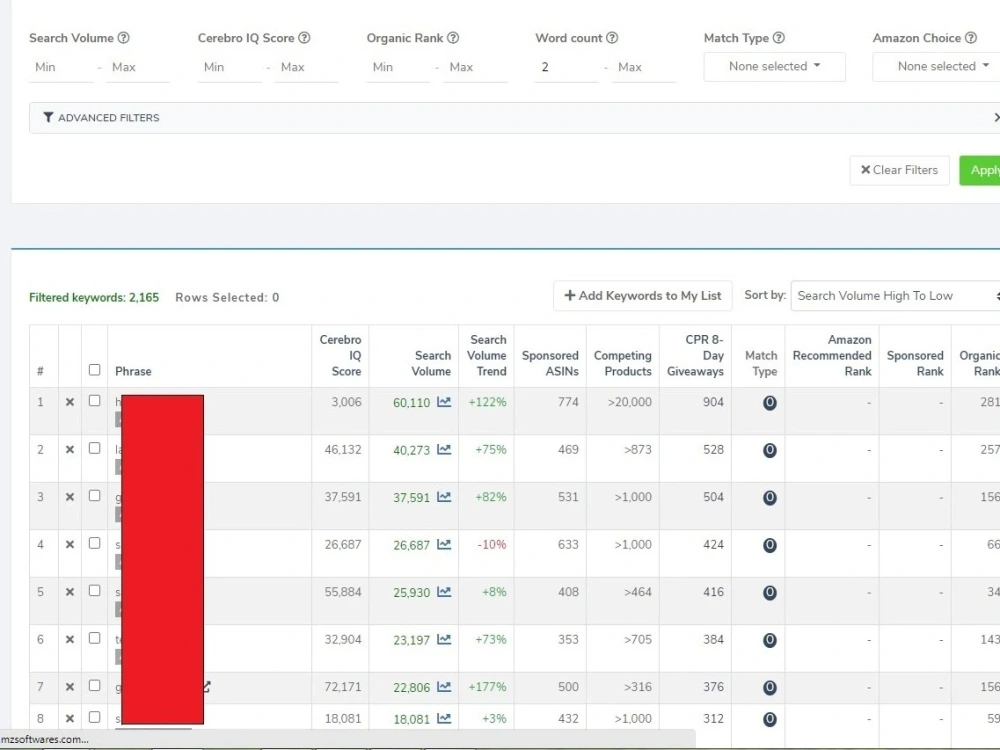Remove row 8 with X icon
1000x750 pixels.
70,718
